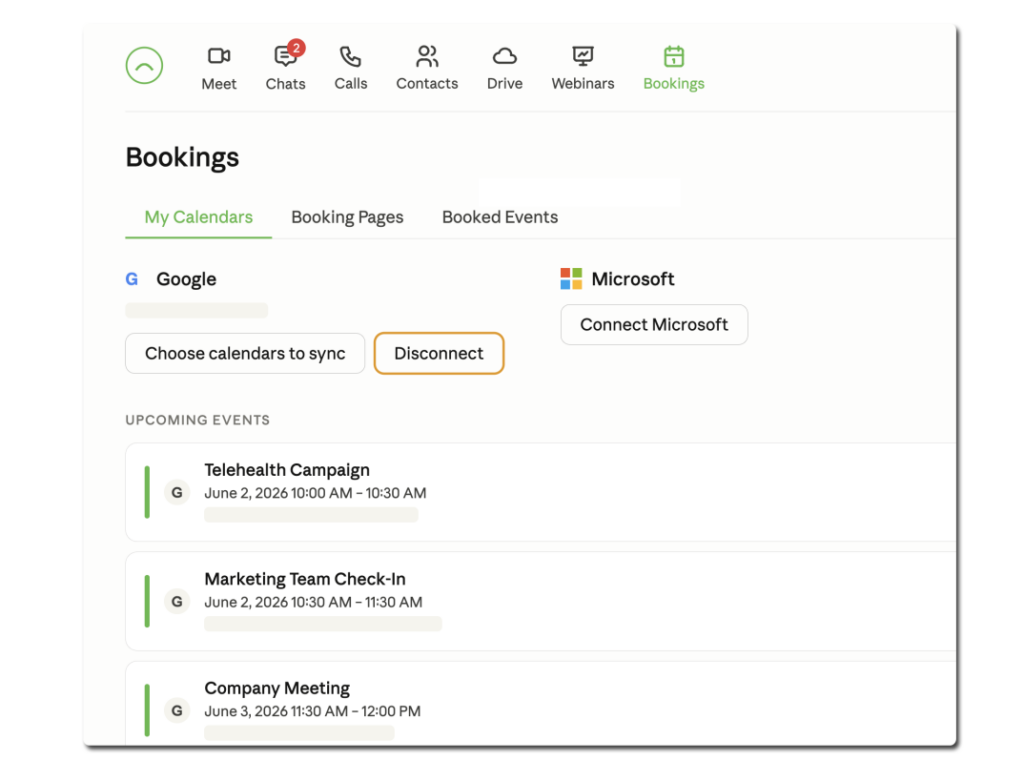Click the G badge on Marketing Team Check-In

click(177, 601)
